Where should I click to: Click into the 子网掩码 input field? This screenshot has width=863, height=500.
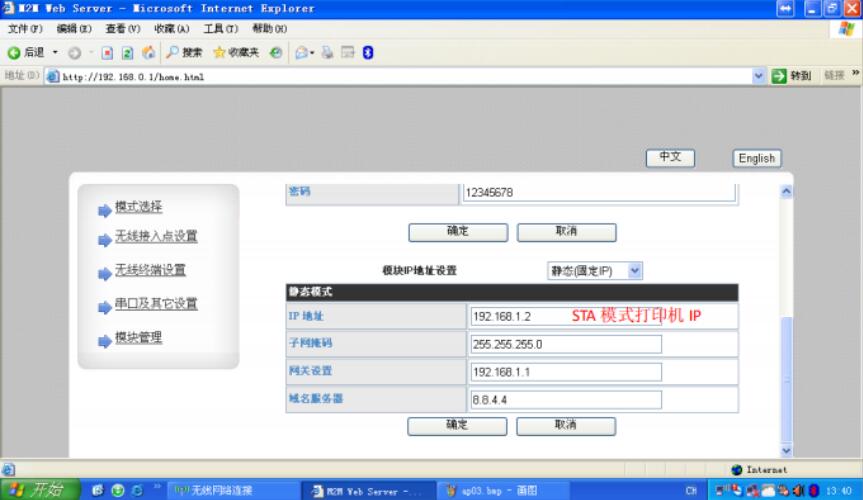tap(566, 344)
